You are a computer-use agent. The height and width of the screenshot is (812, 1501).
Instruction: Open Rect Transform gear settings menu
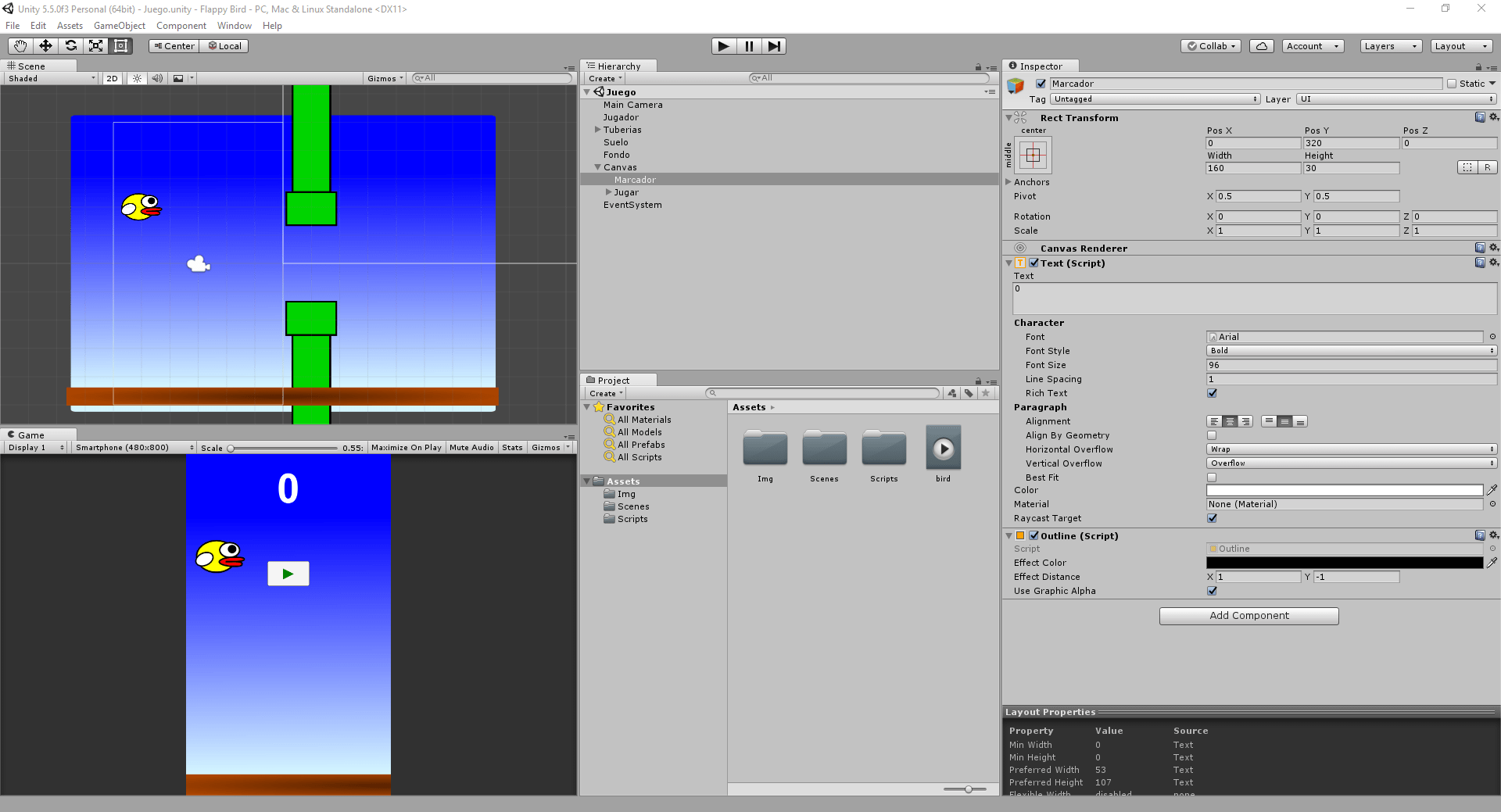[1494, 117]
